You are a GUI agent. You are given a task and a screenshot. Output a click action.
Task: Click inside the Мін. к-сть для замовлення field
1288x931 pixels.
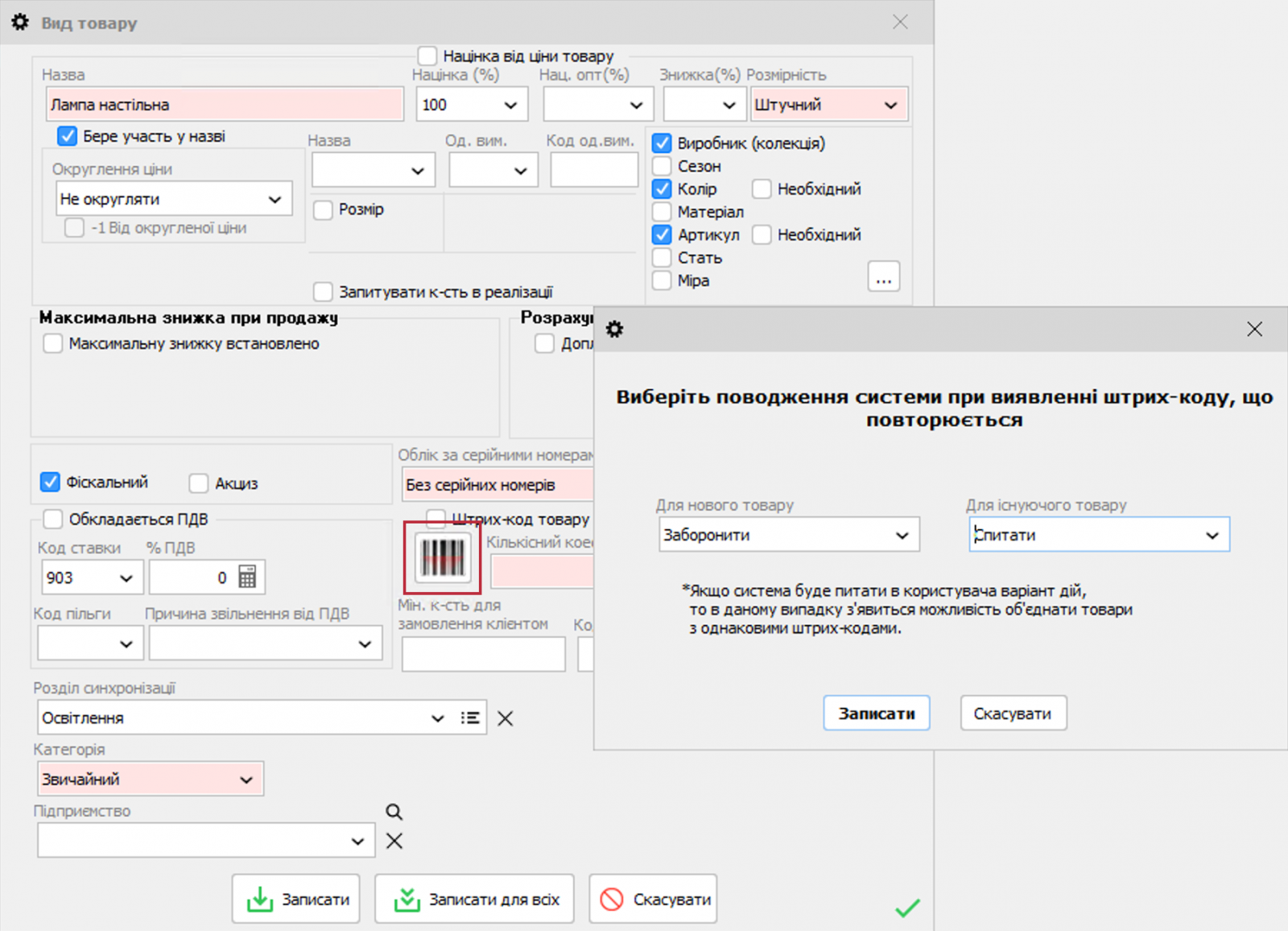pos(482,653)
